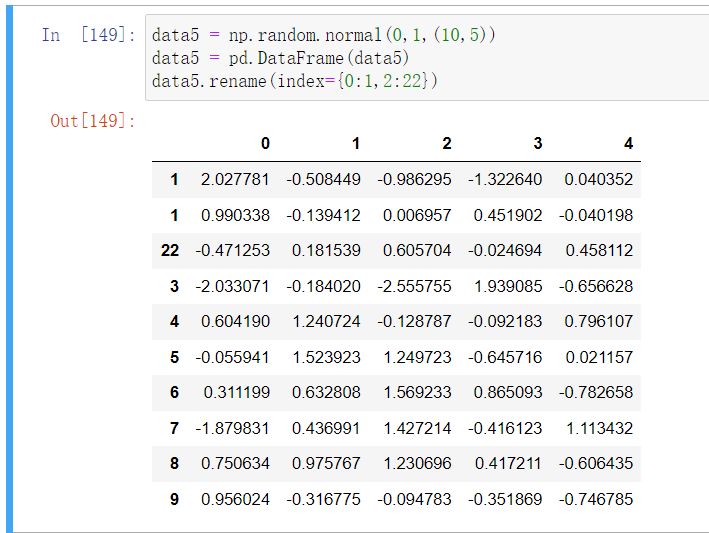This screenshot has height=533, width=709.
Task: Select column header 2
Action: pos(447,143)
